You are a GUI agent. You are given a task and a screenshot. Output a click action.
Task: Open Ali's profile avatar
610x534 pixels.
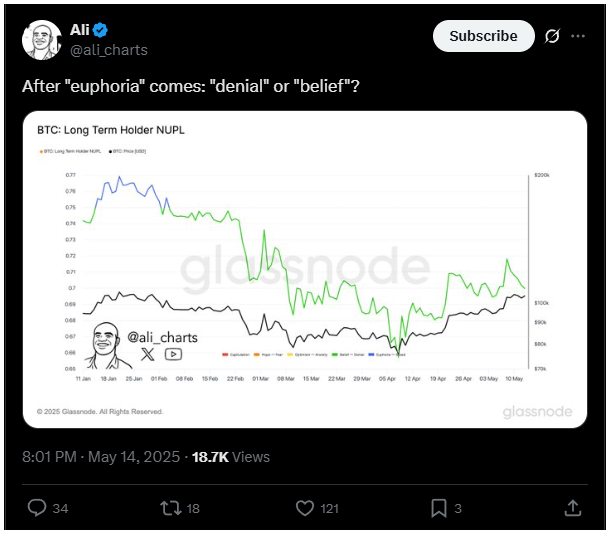42,40
